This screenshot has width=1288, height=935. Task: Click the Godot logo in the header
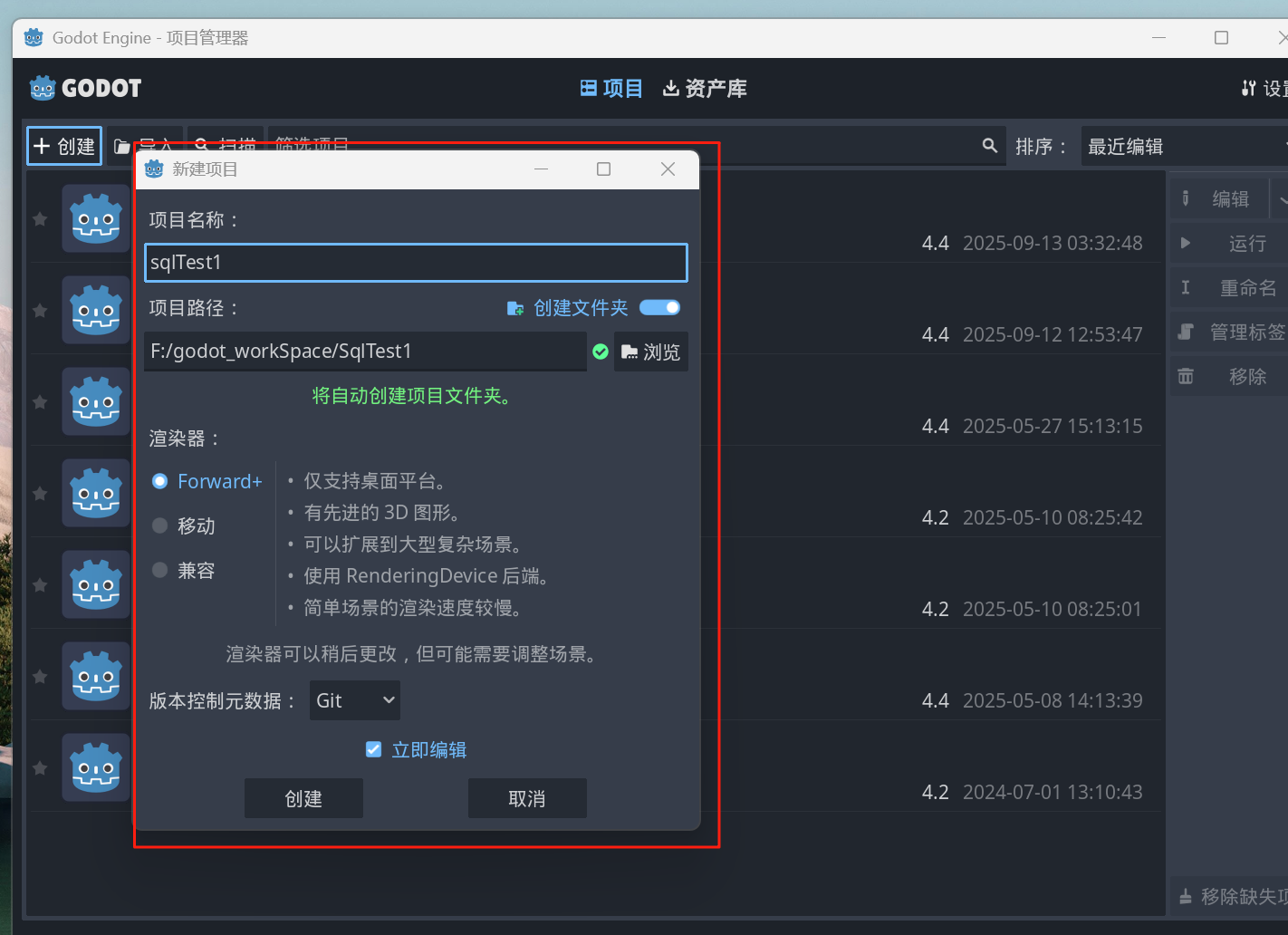tap(85, 88)
